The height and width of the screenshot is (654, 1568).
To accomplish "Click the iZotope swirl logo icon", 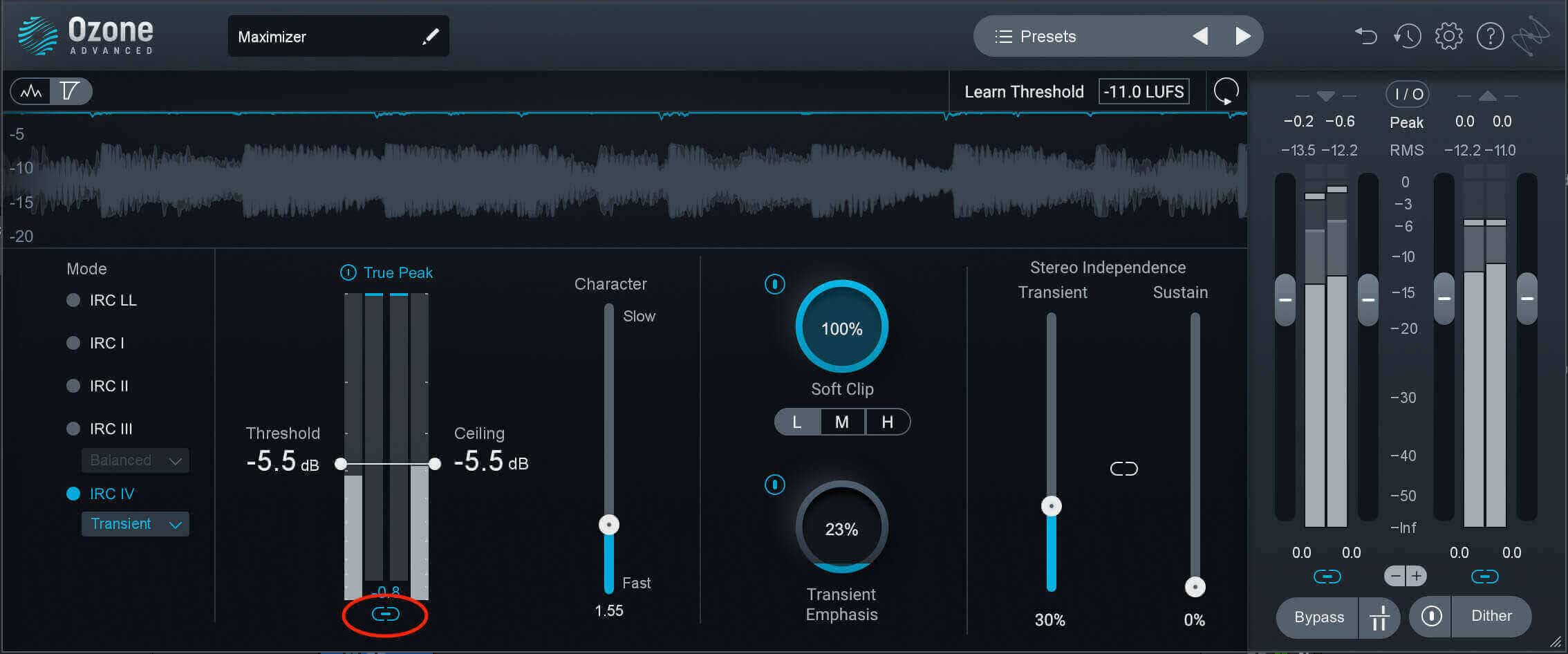I will click(1530, 36).
